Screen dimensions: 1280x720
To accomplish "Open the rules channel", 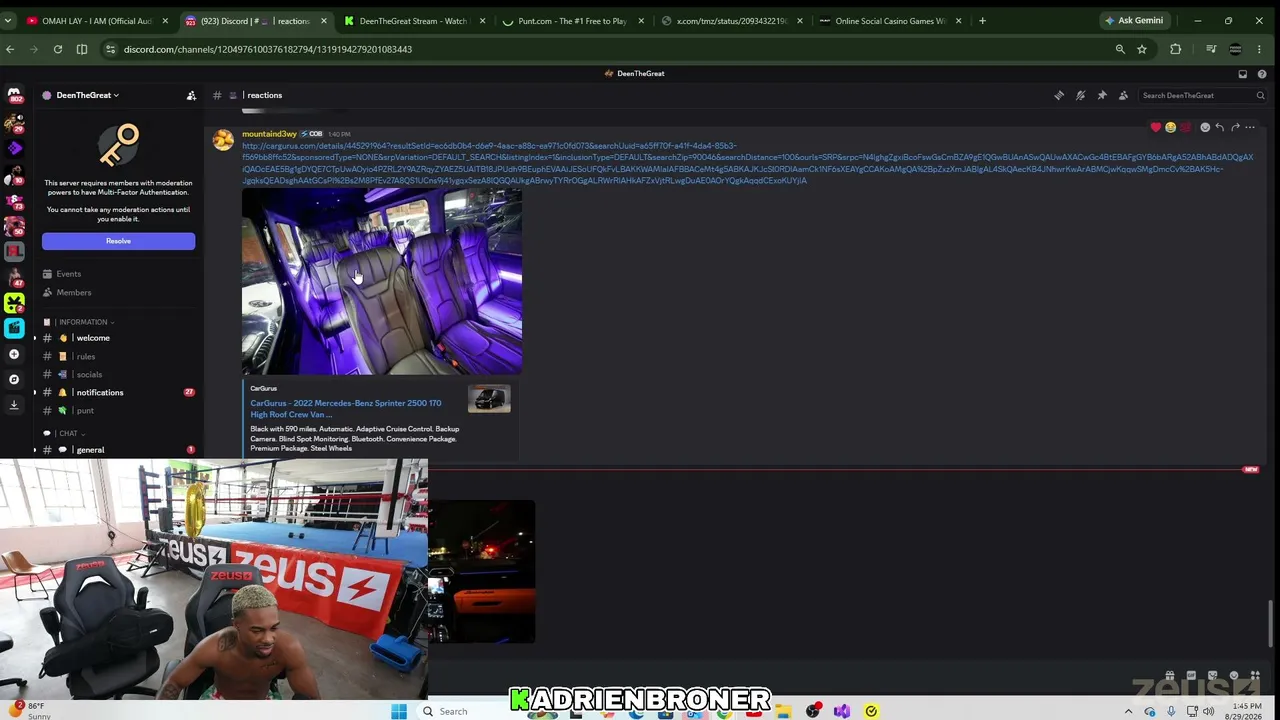I will pyautogui.click(x=118, y=356).
